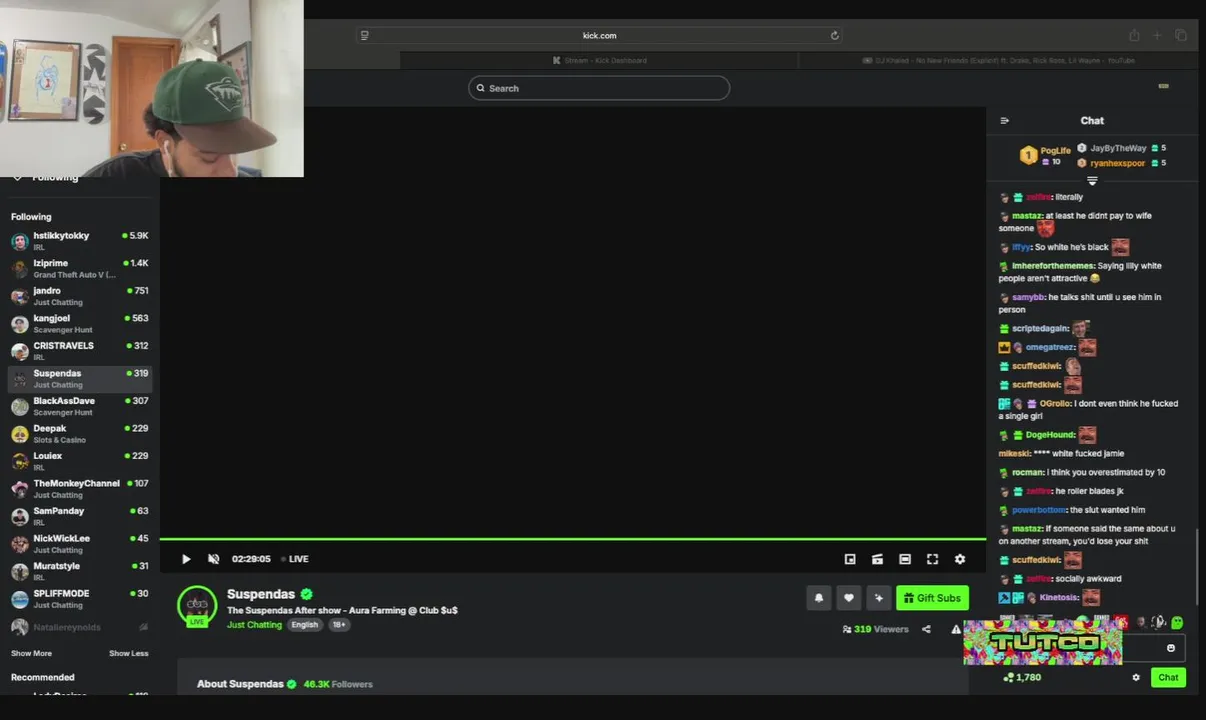Open the Just Chatting category link
The height and width of the screenshot is (720, 1206).
coord(254,625)
